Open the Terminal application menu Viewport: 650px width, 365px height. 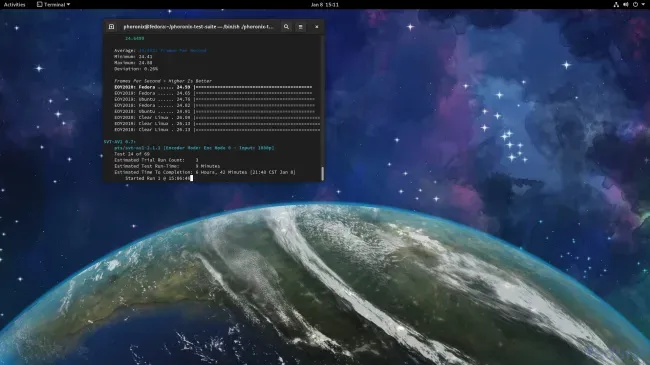tap(53, 5)
